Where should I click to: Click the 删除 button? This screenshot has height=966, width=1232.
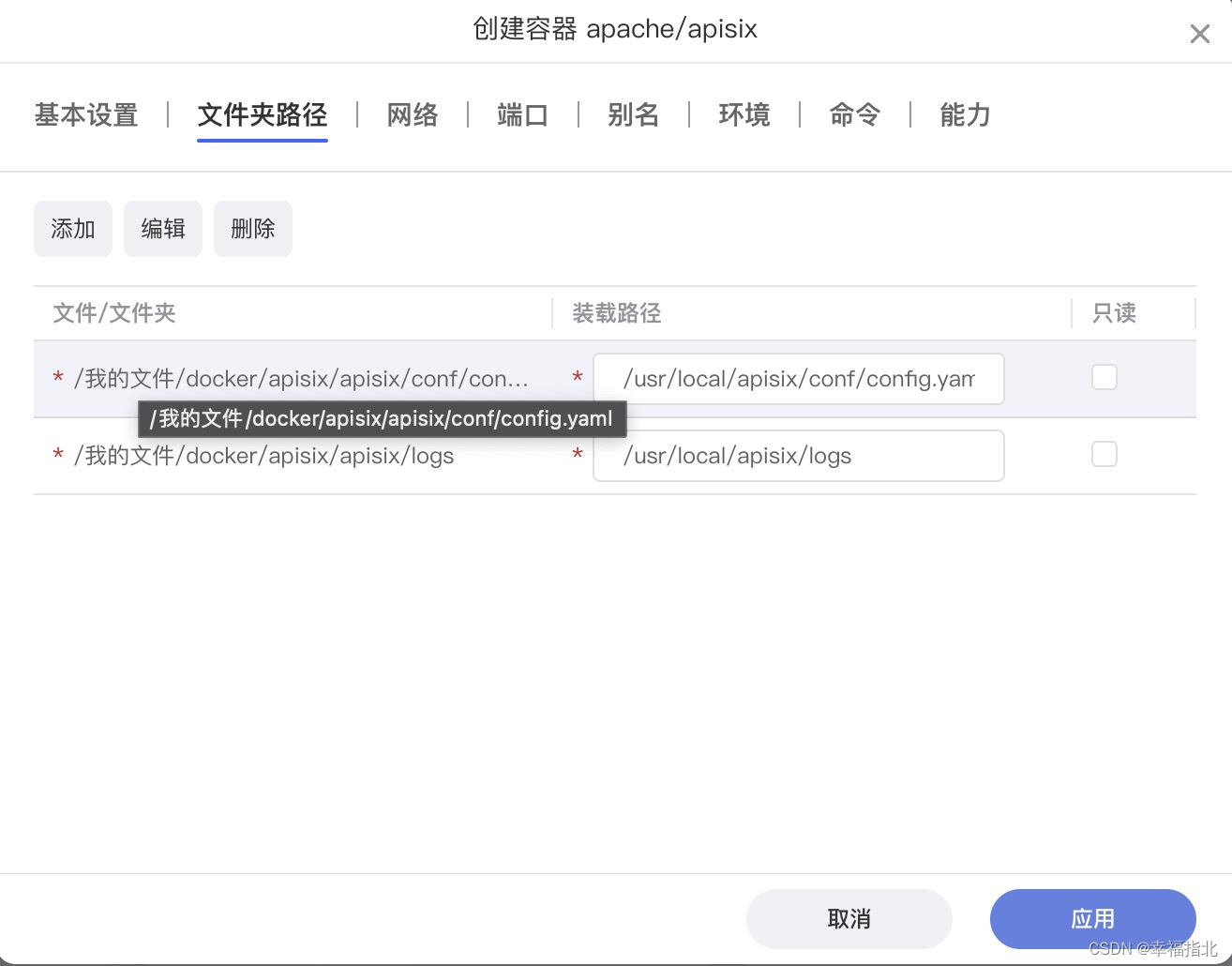(x=253, y=229)
